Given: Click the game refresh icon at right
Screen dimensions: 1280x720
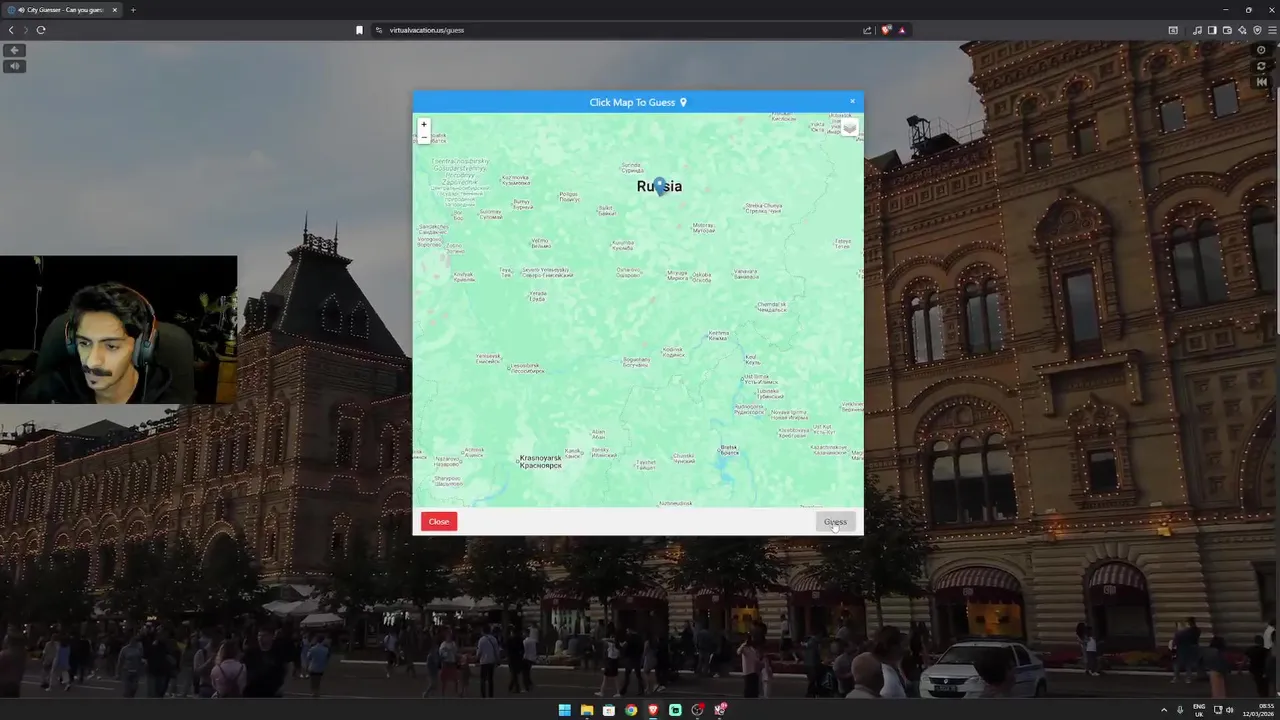Looking at the screenshot, I should coord(1261,66).
